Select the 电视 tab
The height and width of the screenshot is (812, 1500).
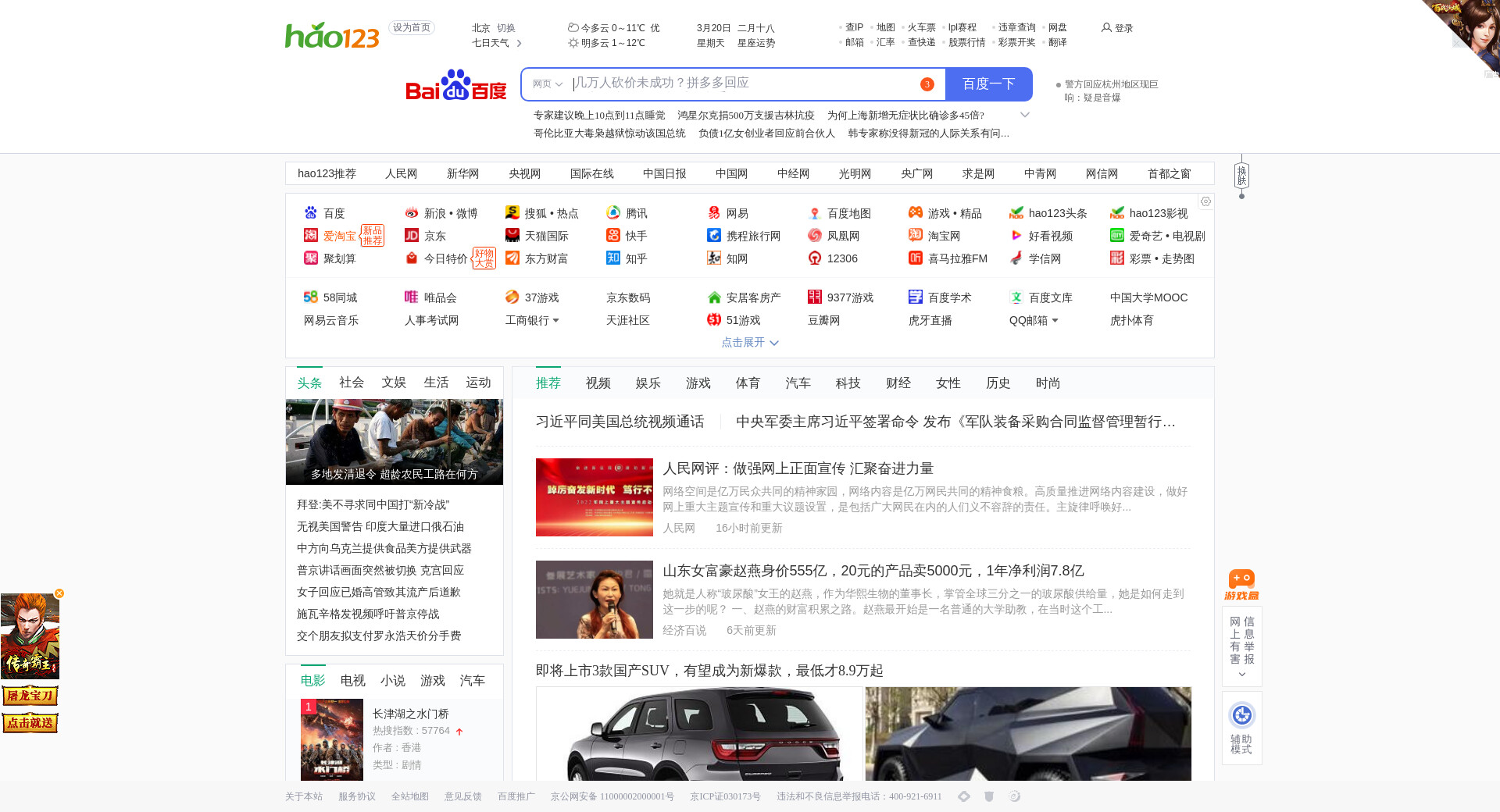(352, 681)
